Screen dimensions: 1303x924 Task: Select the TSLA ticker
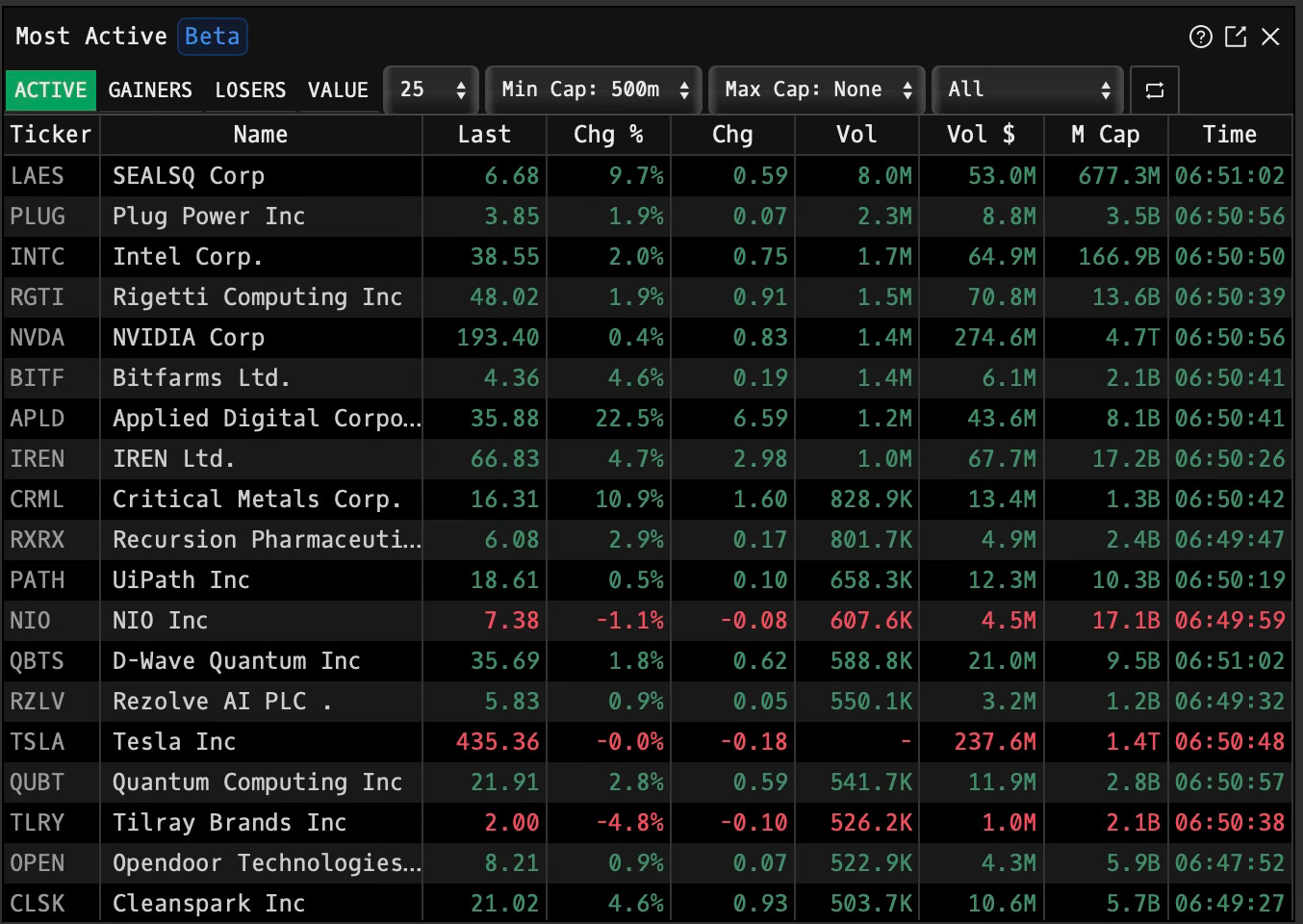point(38,742)
